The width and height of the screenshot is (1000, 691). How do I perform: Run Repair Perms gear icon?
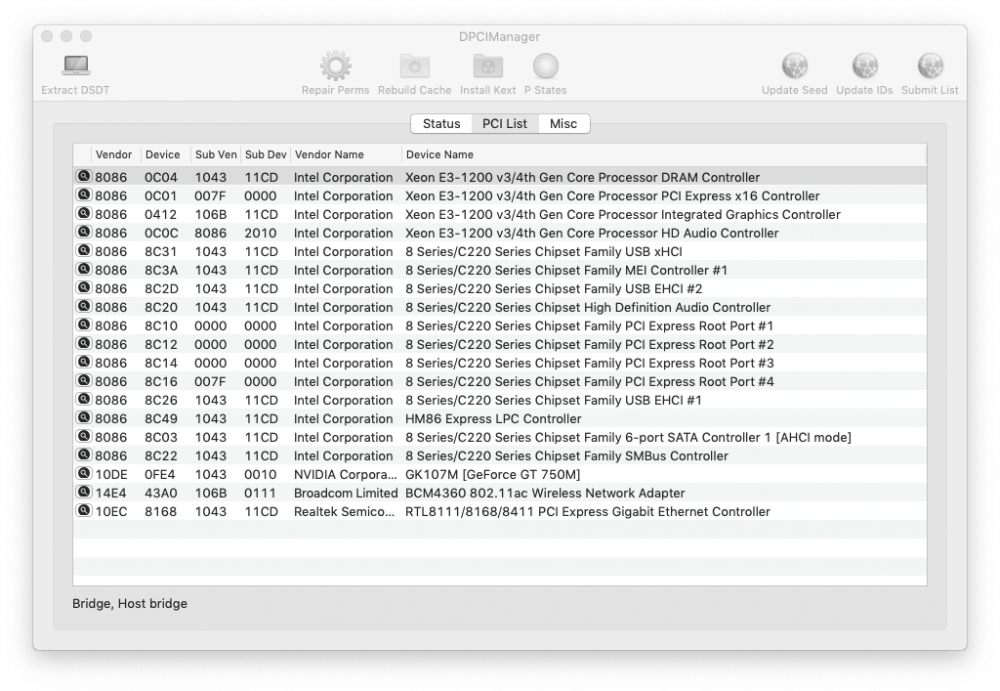335,66
